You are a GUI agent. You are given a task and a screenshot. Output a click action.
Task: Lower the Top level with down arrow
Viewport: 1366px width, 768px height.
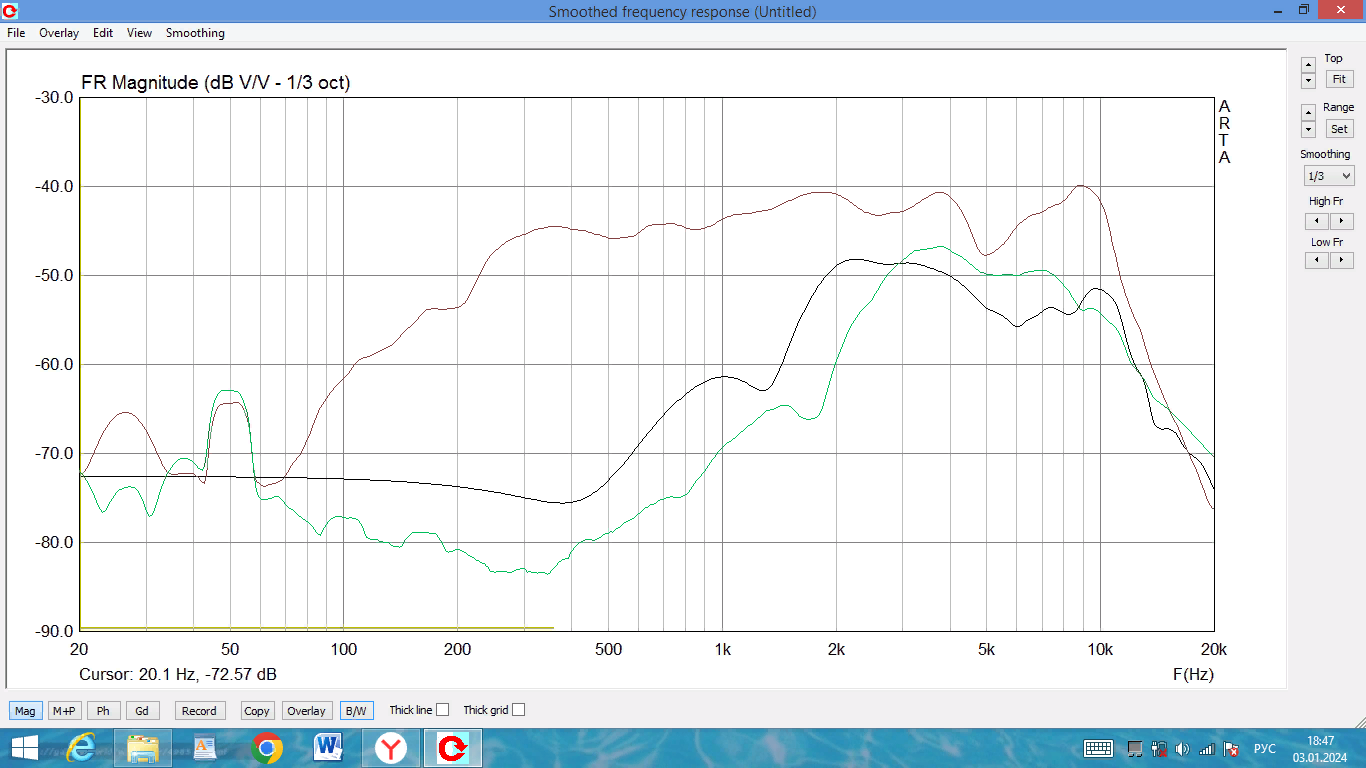tap(1308, 80)
